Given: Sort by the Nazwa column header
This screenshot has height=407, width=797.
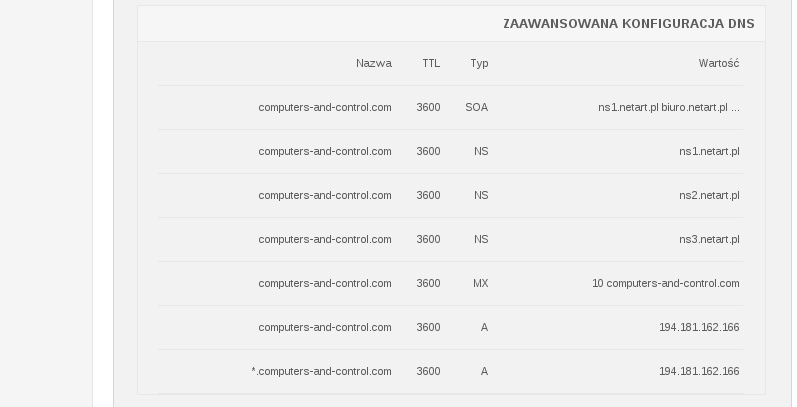Looking at the screenshot, I should 373,63.
